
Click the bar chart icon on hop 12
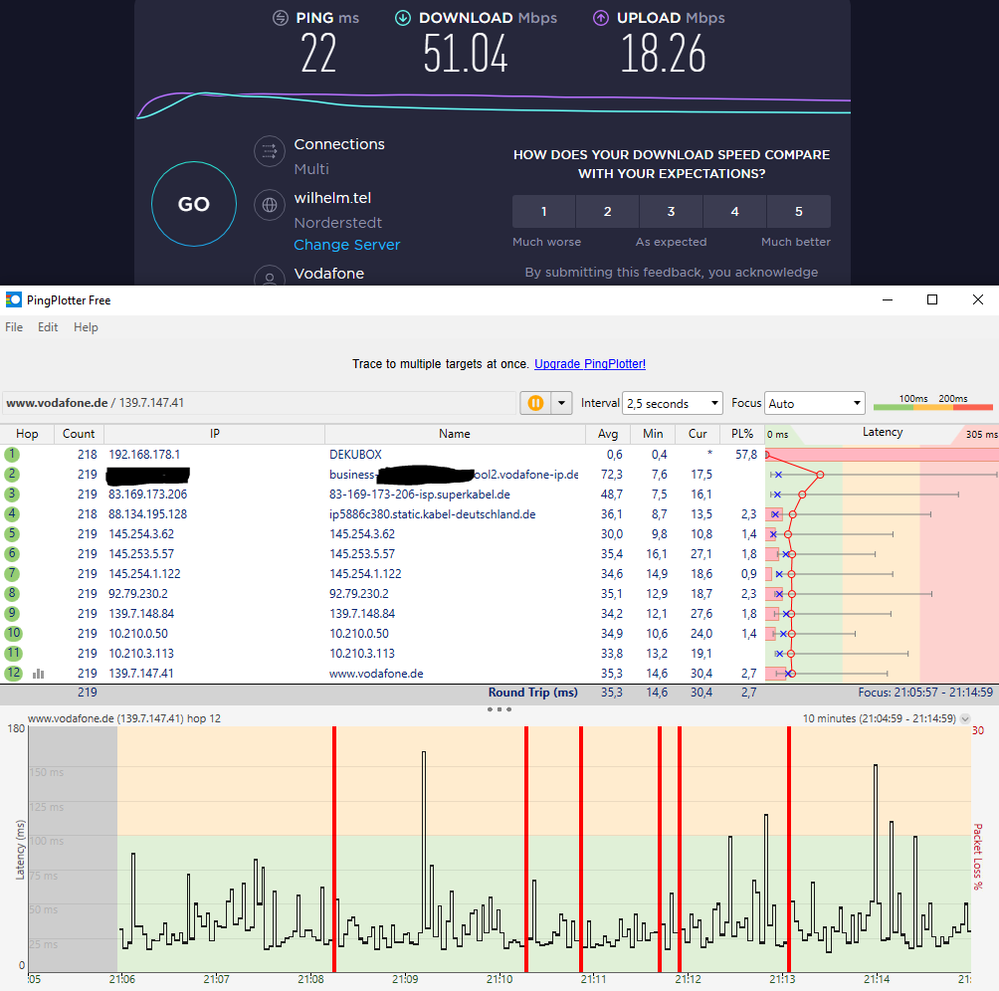[38, 674]
